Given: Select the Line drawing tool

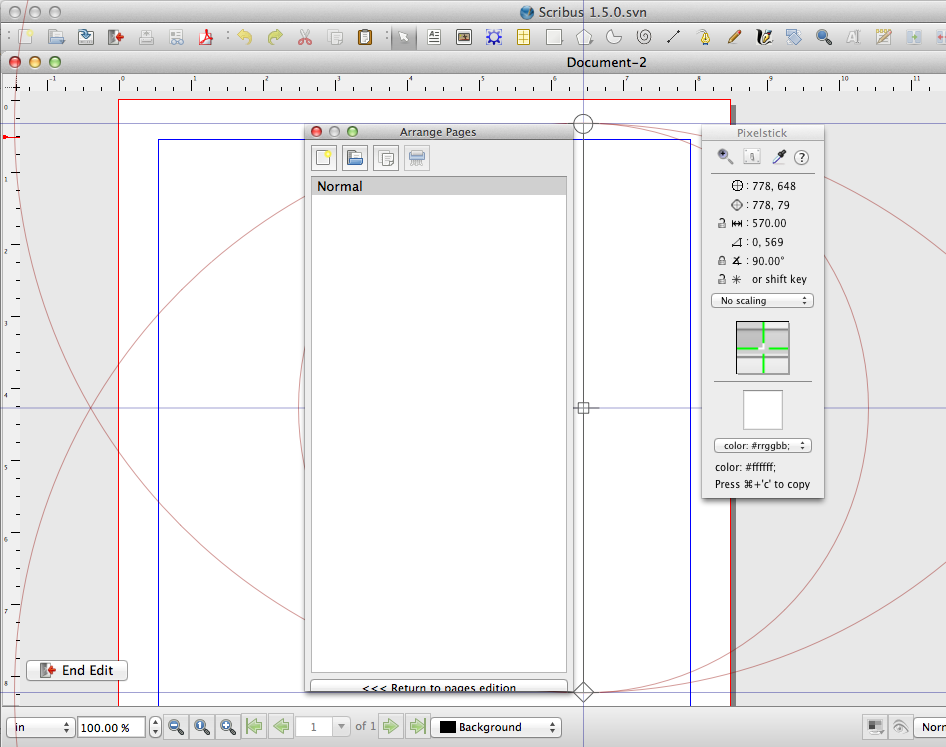Looking at the screenshot, I should (673, 38).
